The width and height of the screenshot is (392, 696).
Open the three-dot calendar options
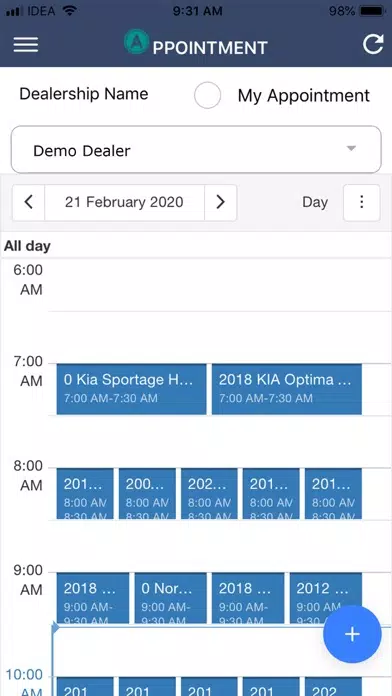pos(361,202)
